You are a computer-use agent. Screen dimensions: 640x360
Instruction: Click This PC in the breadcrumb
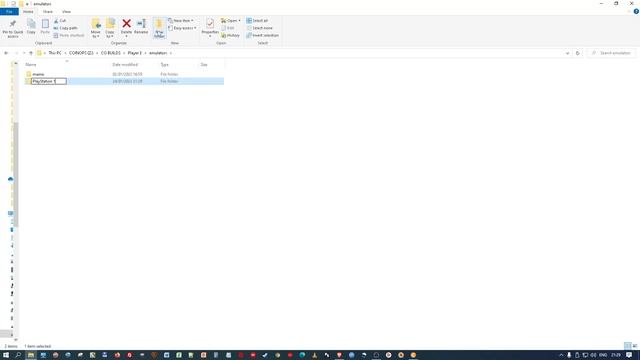tap(55, 53)
